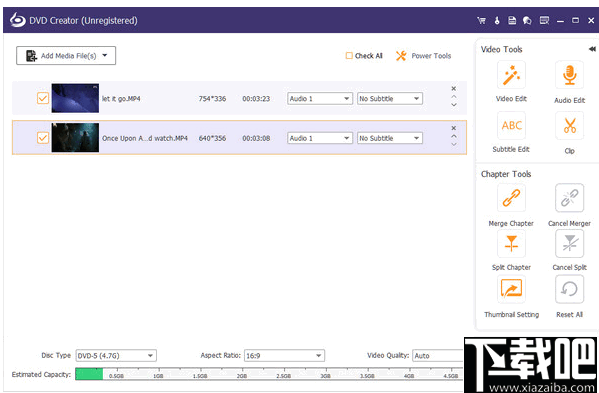Uncheck the let it go.MP4 checkbox
The height and width of the screenshot is (393, 599).
(43, 99)
